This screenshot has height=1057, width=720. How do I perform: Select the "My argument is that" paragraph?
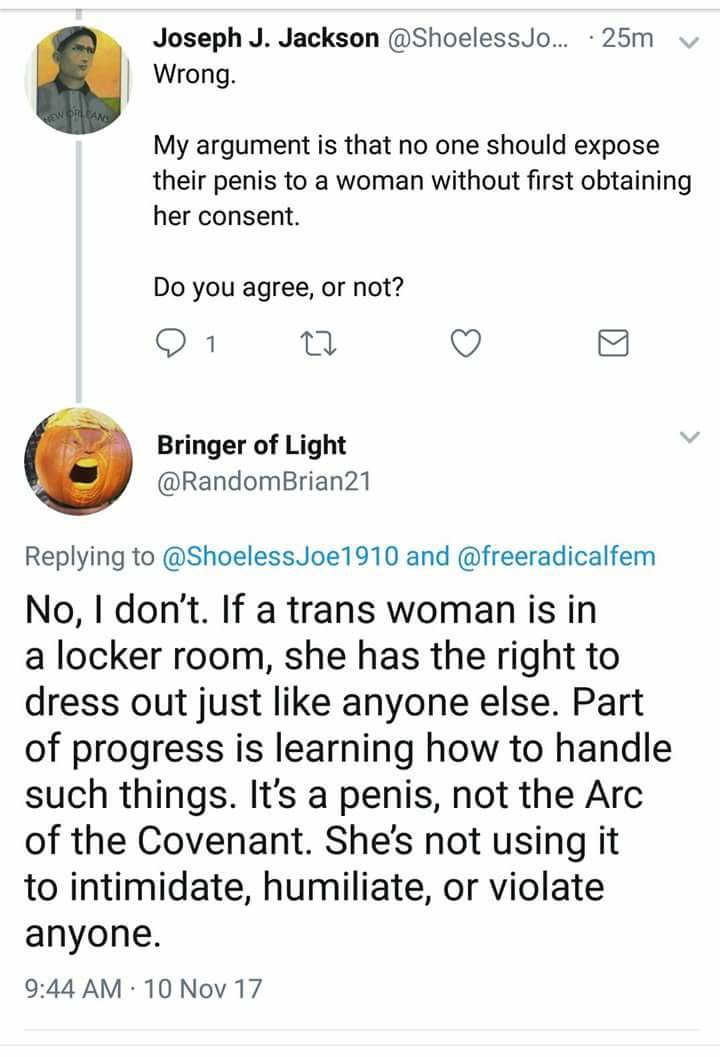coord(420,180)
